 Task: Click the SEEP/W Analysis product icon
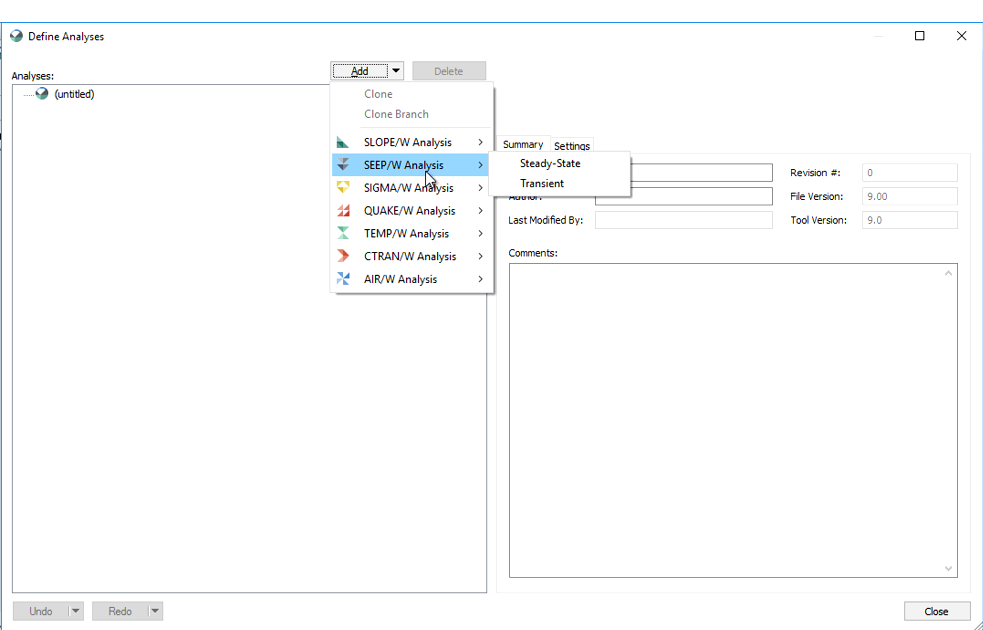click(x=343, y=165)
